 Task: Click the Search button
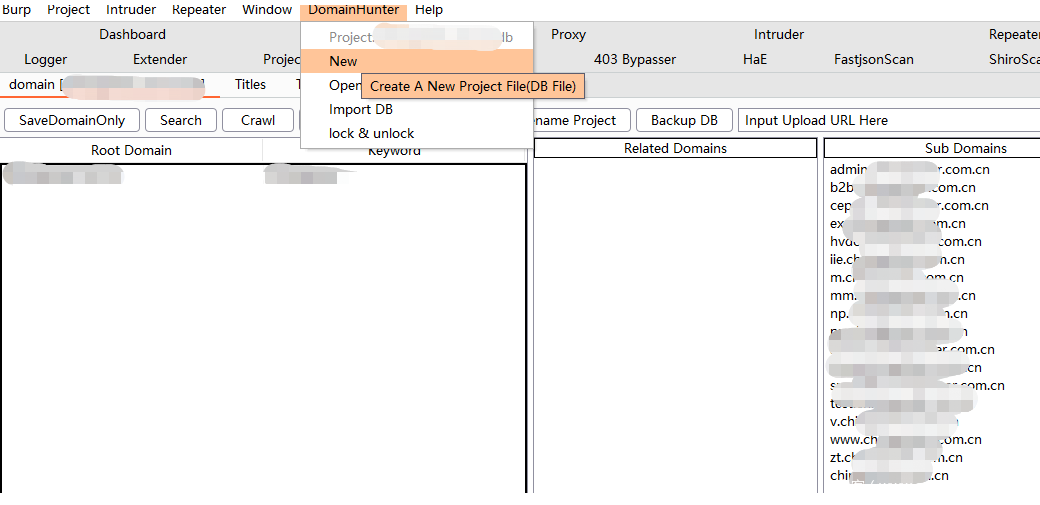click(x=181, y=120)
